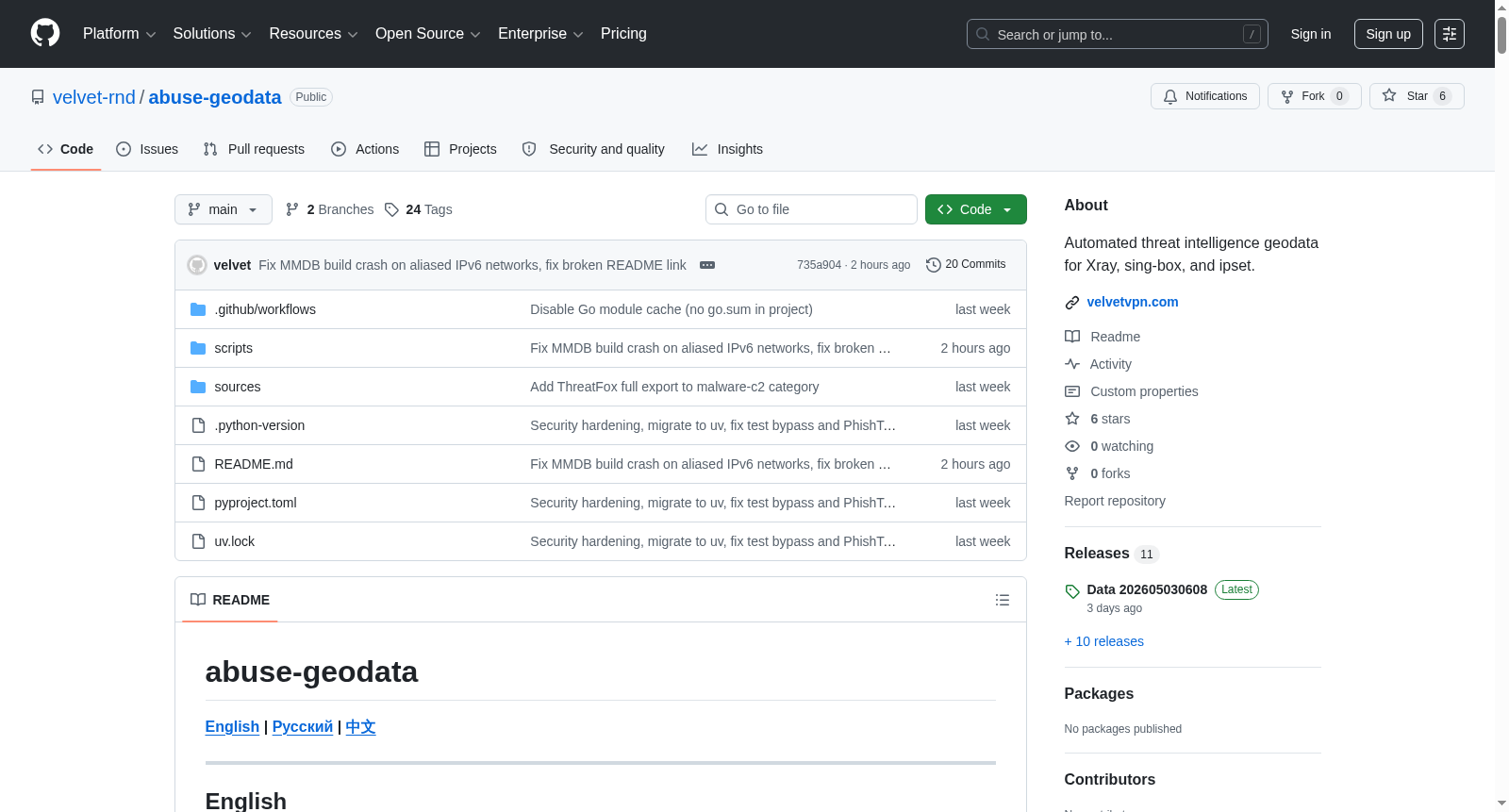The image size is (1509, 812).
Task: Open the GitHub homepage logo
Action: [x=45, y=34]
